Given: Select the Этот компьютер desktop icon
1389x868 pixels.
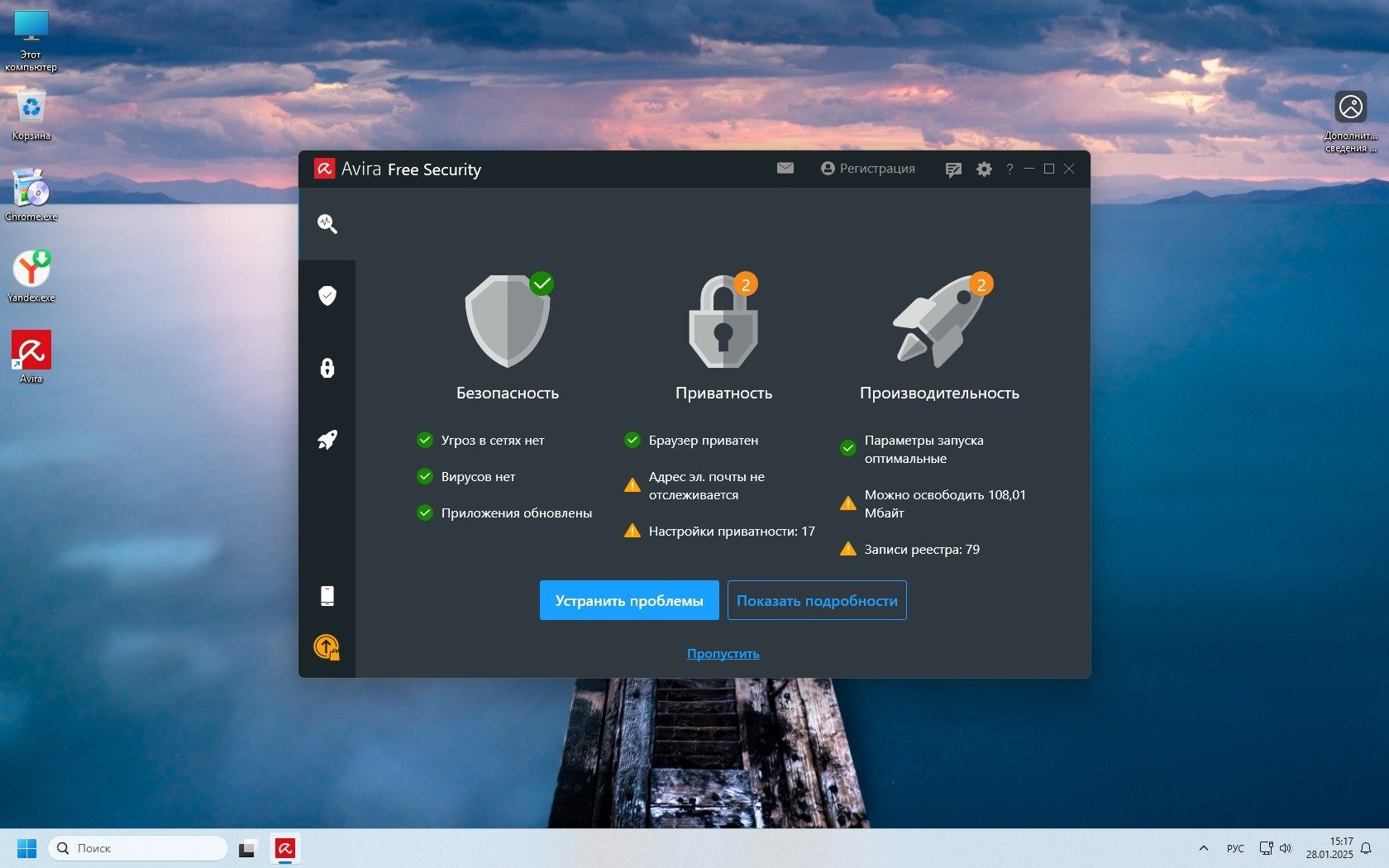Looking at the screenshot, I should (x=31, y=41).
